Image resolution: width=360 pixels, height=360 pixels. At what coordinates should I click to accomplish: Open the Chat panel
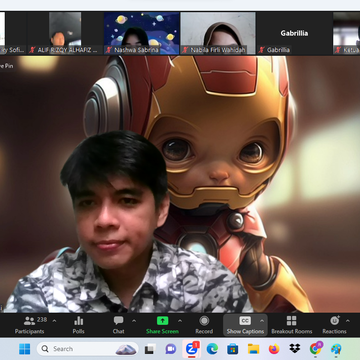(x=118, y=325)
